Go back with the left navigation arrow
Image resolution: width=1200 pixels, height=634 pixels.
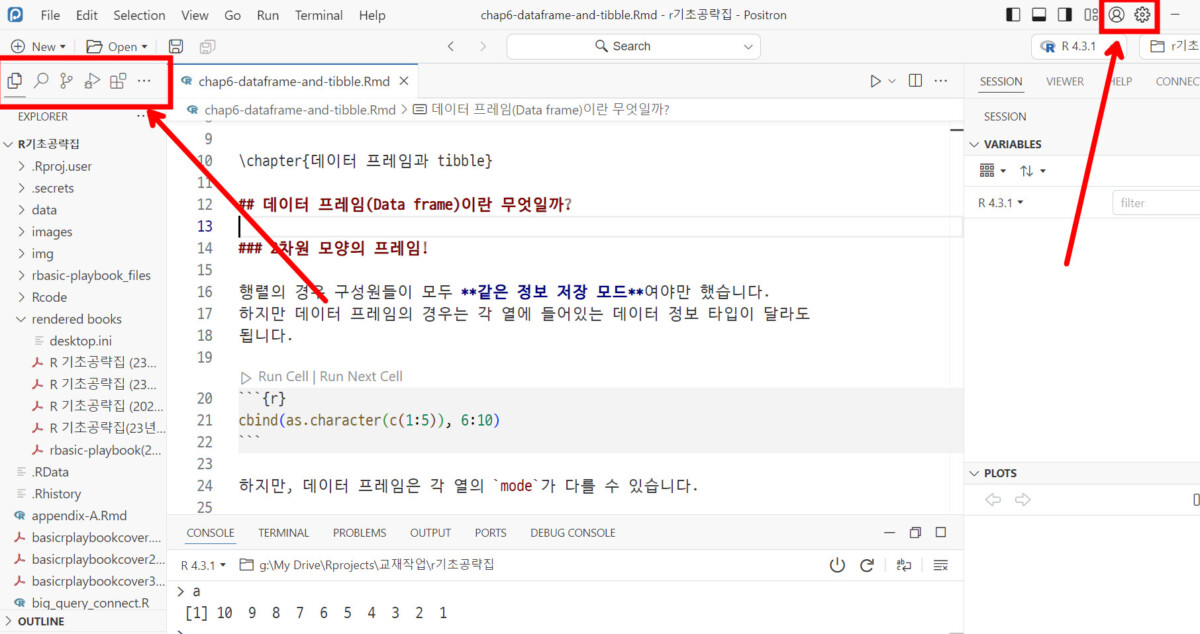(451, 46)
